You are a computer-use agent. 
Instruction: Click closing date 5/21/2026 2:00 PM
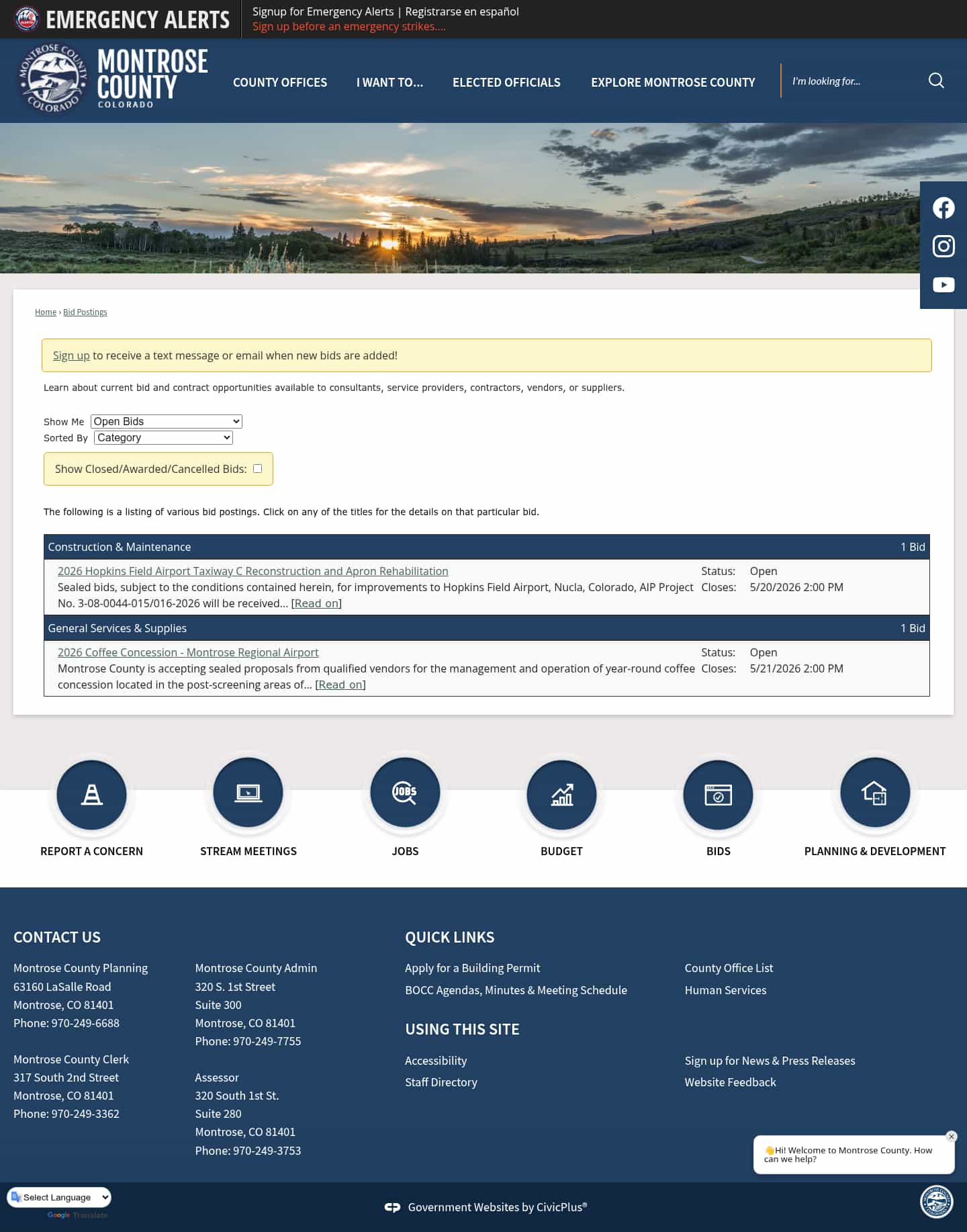point(796,668)
